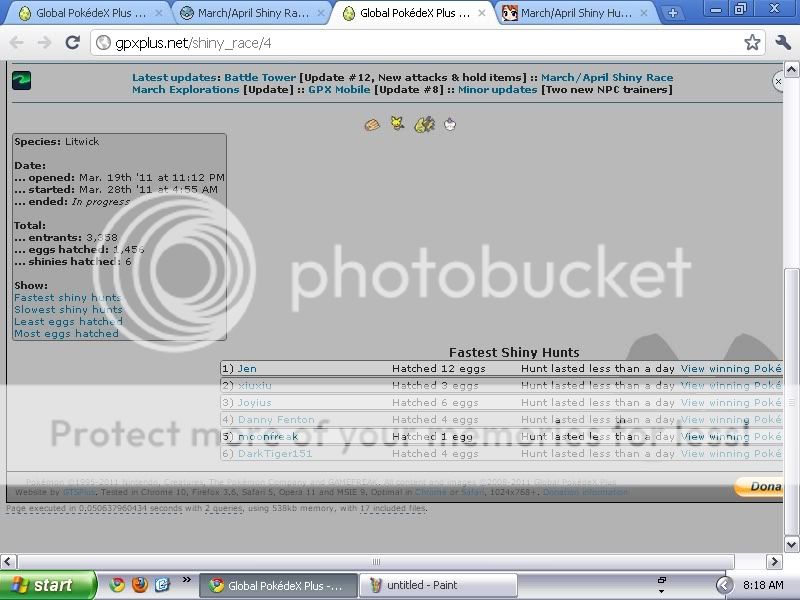Open a new tab with the plus button
This screenshot has width=800, height=600.
672,13
